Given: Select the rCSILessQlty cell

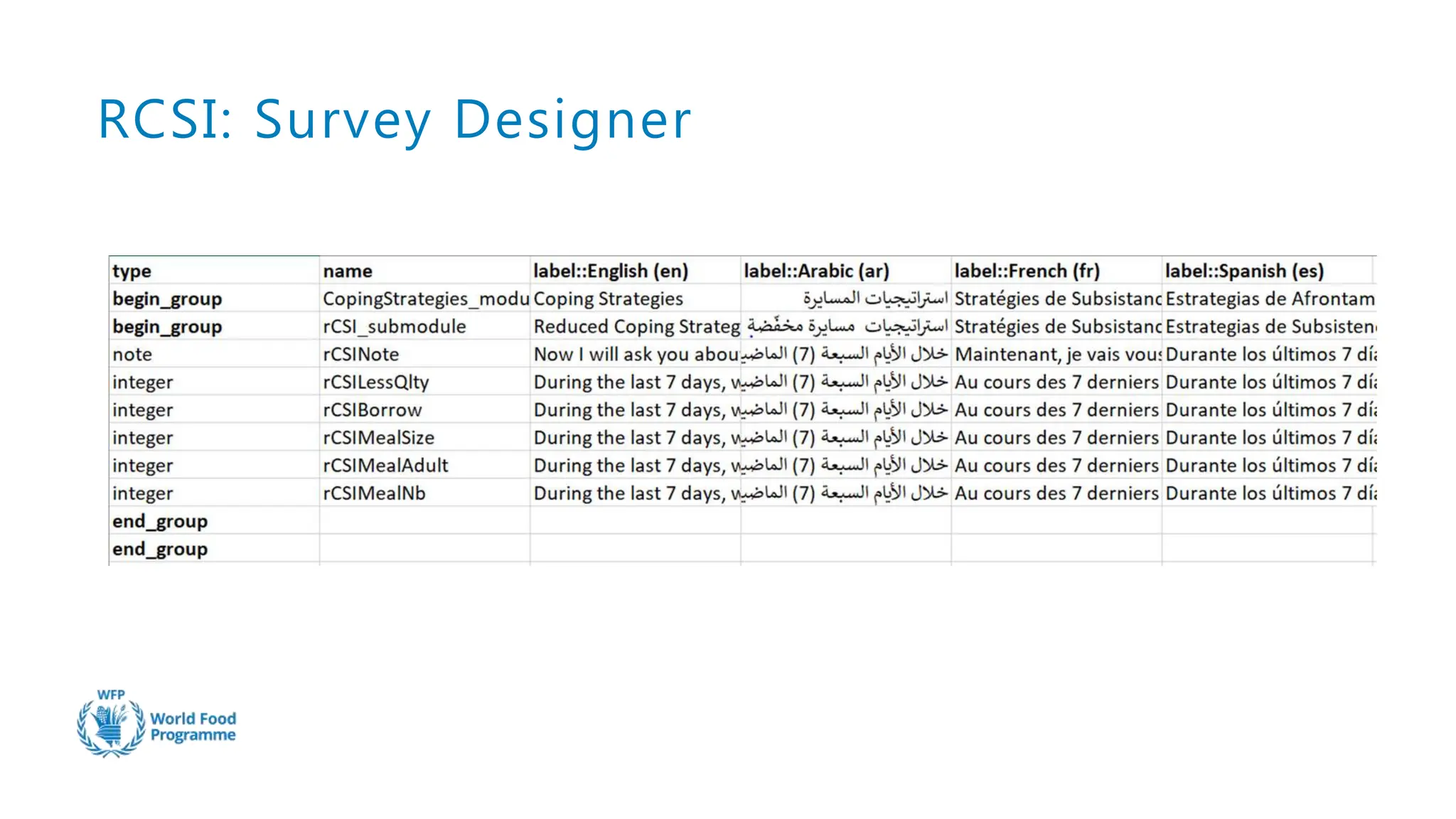Looking at the screenshot, I should coord(424,382).
